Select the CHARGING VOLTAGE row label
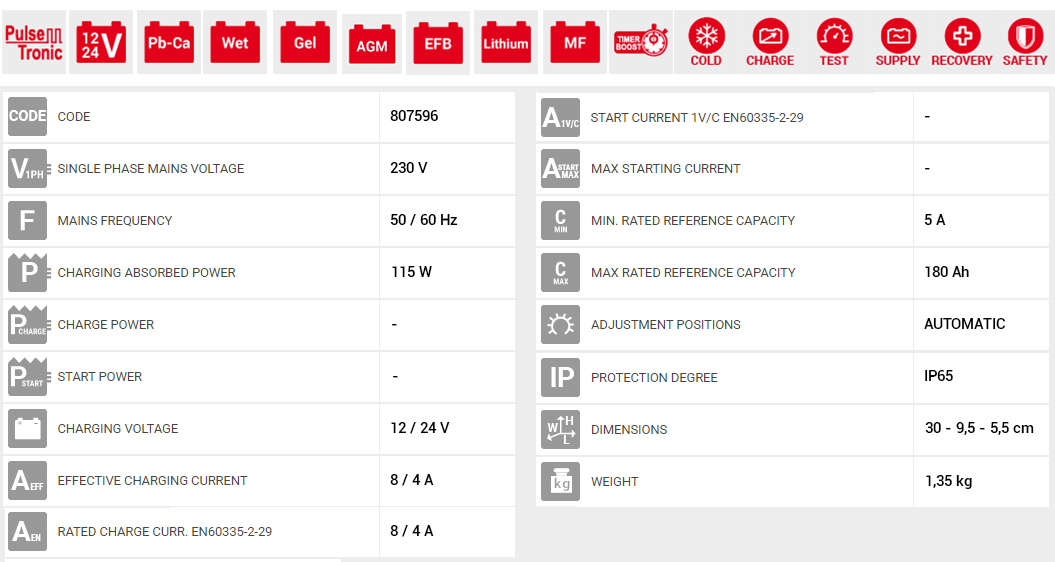Image resolution: width=1055 pixels, height=562 pixels. coord(118,428)
